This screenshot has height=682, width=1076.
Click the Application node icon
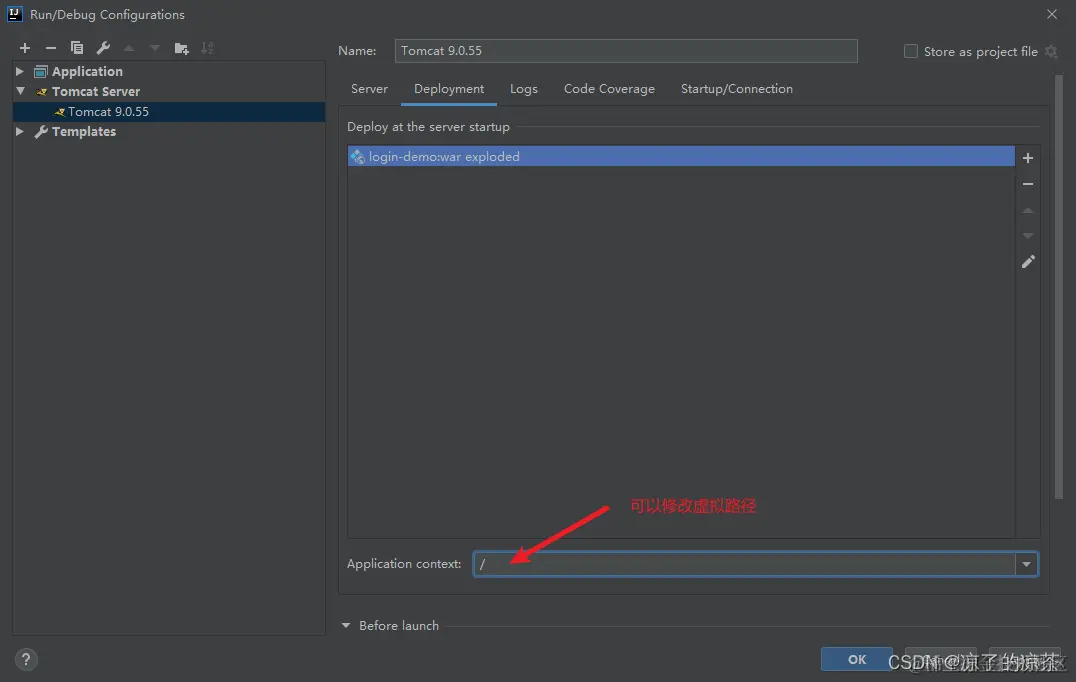coord(41,71)
